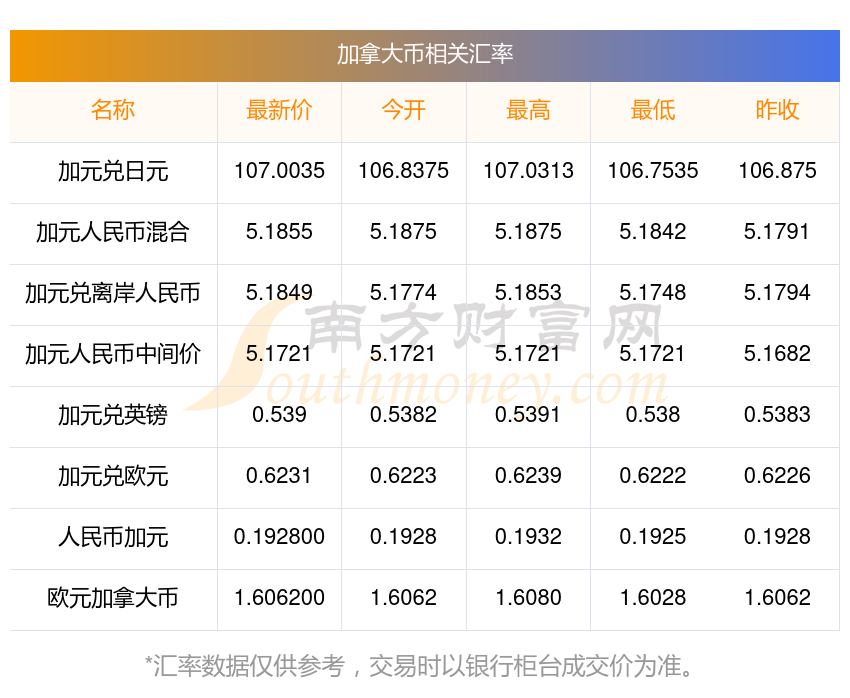This screenshot has height=698, width=850.
Task: Click 今开 value 1.6062 for 欧元加拿大币
Action: tap(403, 598)
